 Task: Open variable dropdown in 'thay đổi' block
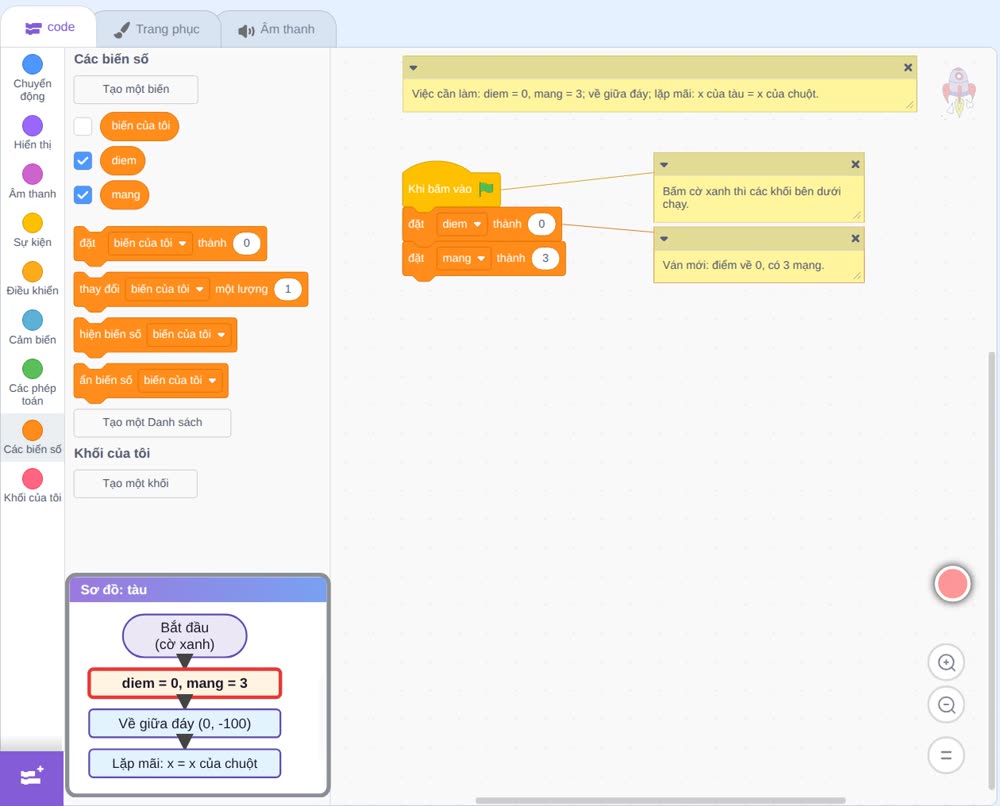167,289
